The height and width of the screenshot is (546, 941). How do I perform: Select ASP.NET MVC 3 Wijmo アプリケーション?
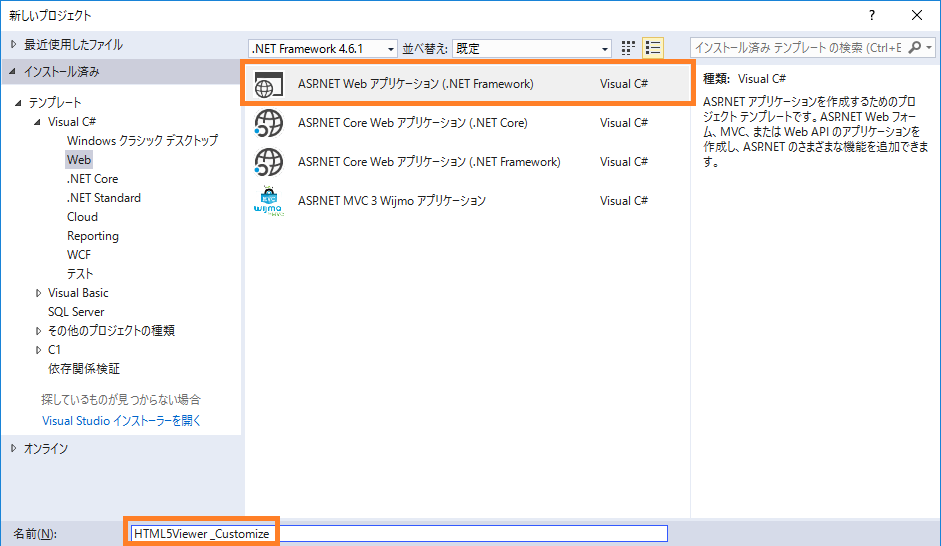(x=467, y=201)
